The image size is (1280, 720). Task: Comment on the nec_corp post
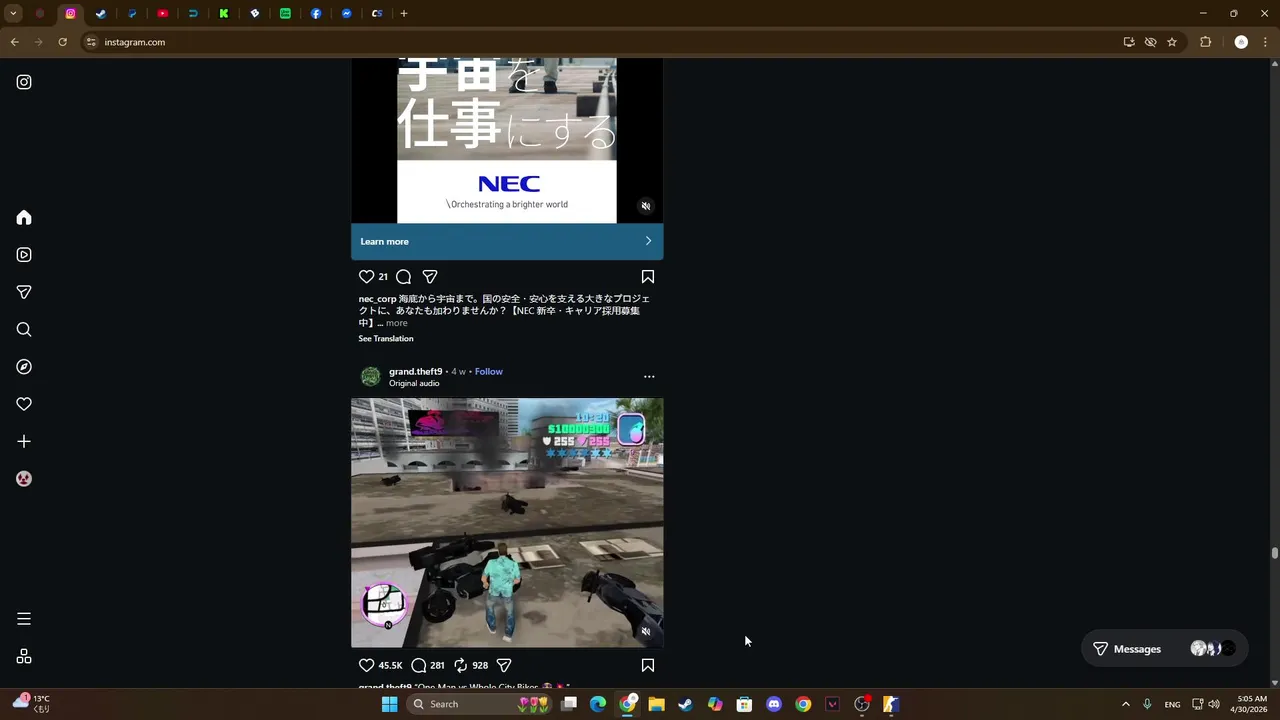(x=403, y=277)
